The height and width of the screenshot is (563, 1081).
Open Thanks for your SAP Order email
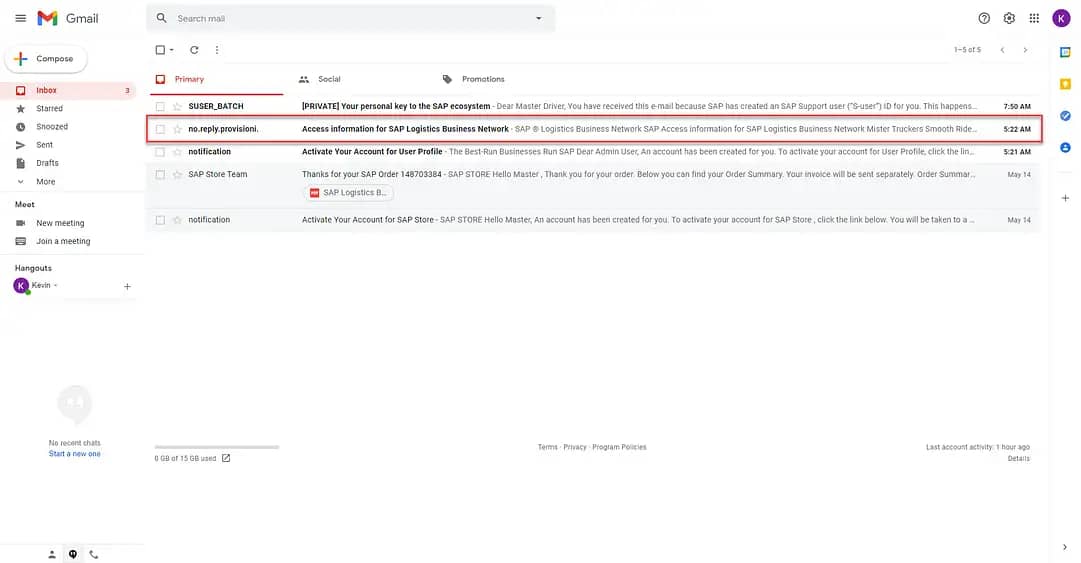tap(594, 185)
